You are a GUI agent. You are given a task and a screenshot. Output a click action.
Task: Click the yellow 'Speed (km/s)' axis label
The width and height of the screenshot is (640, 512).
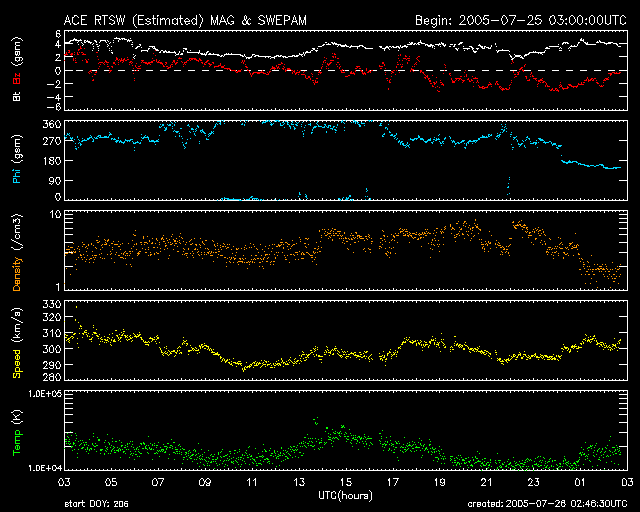(17, 343)
